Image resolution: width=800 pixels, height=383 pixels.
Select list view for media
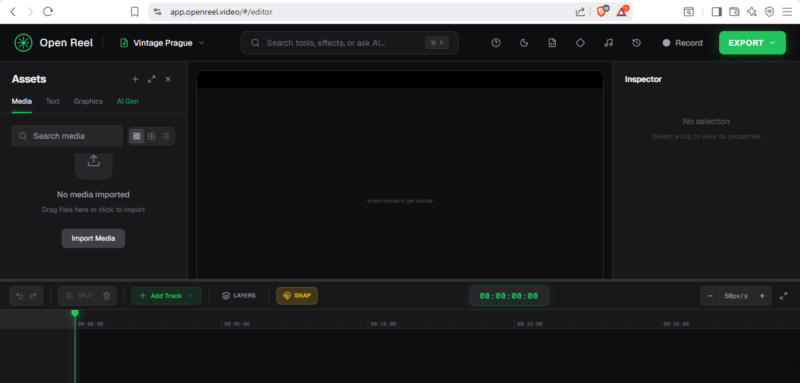click(166, 136)
